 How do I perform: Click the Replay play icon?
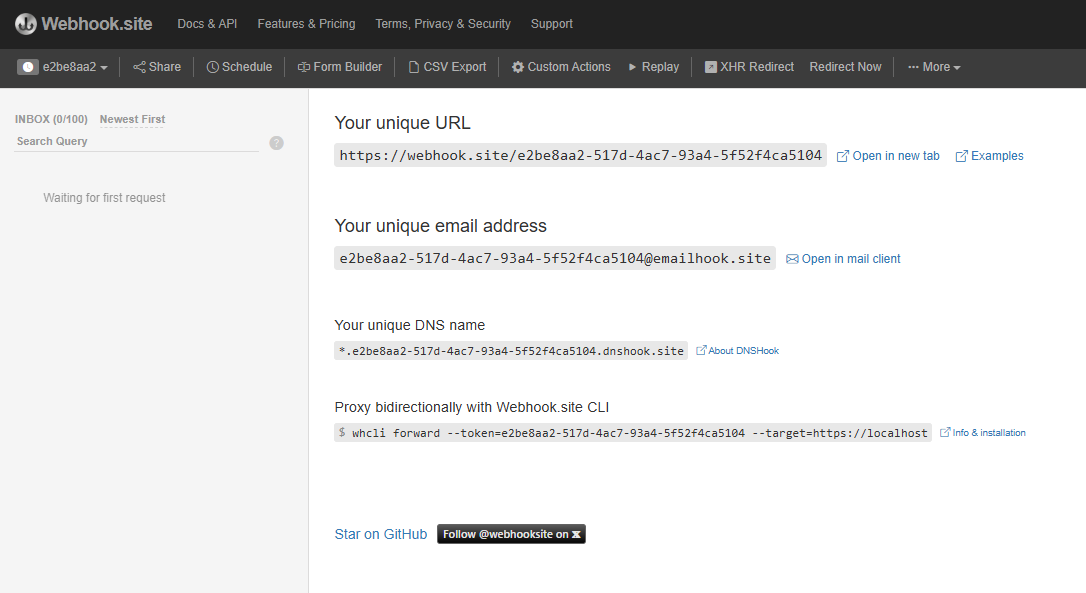click(632, 67)
